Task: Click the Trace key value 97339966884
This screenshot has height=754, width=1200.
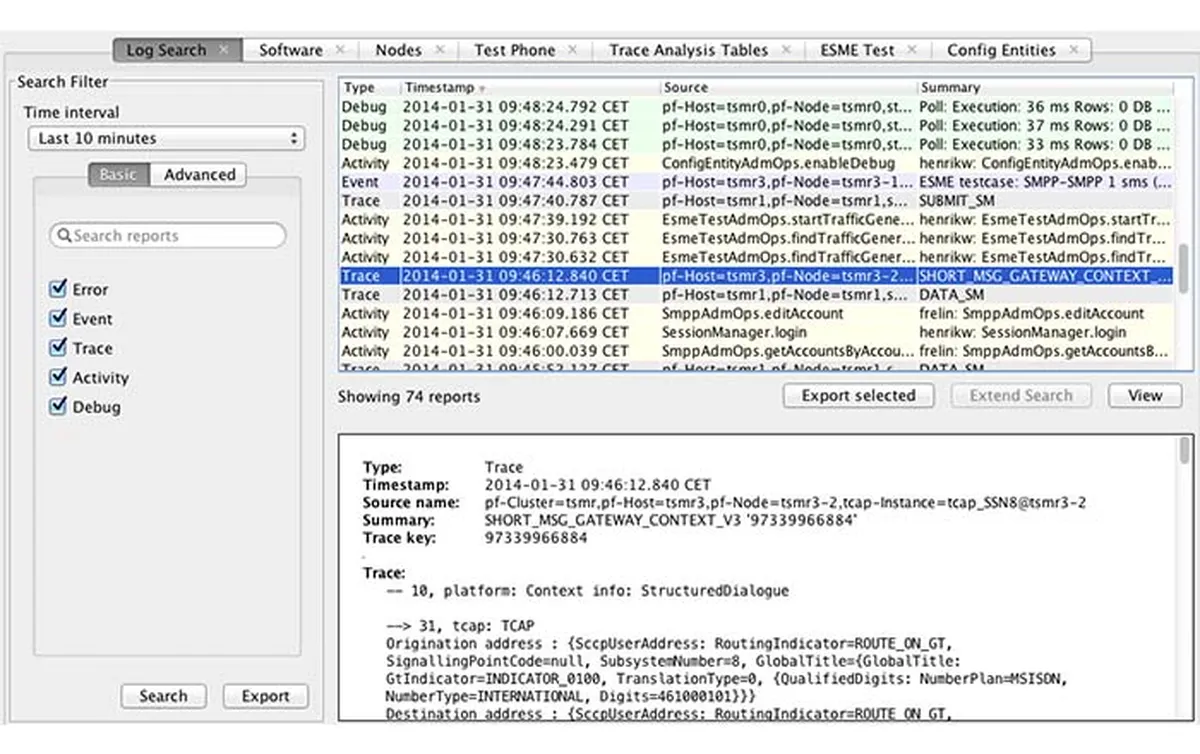Action: 536,538
